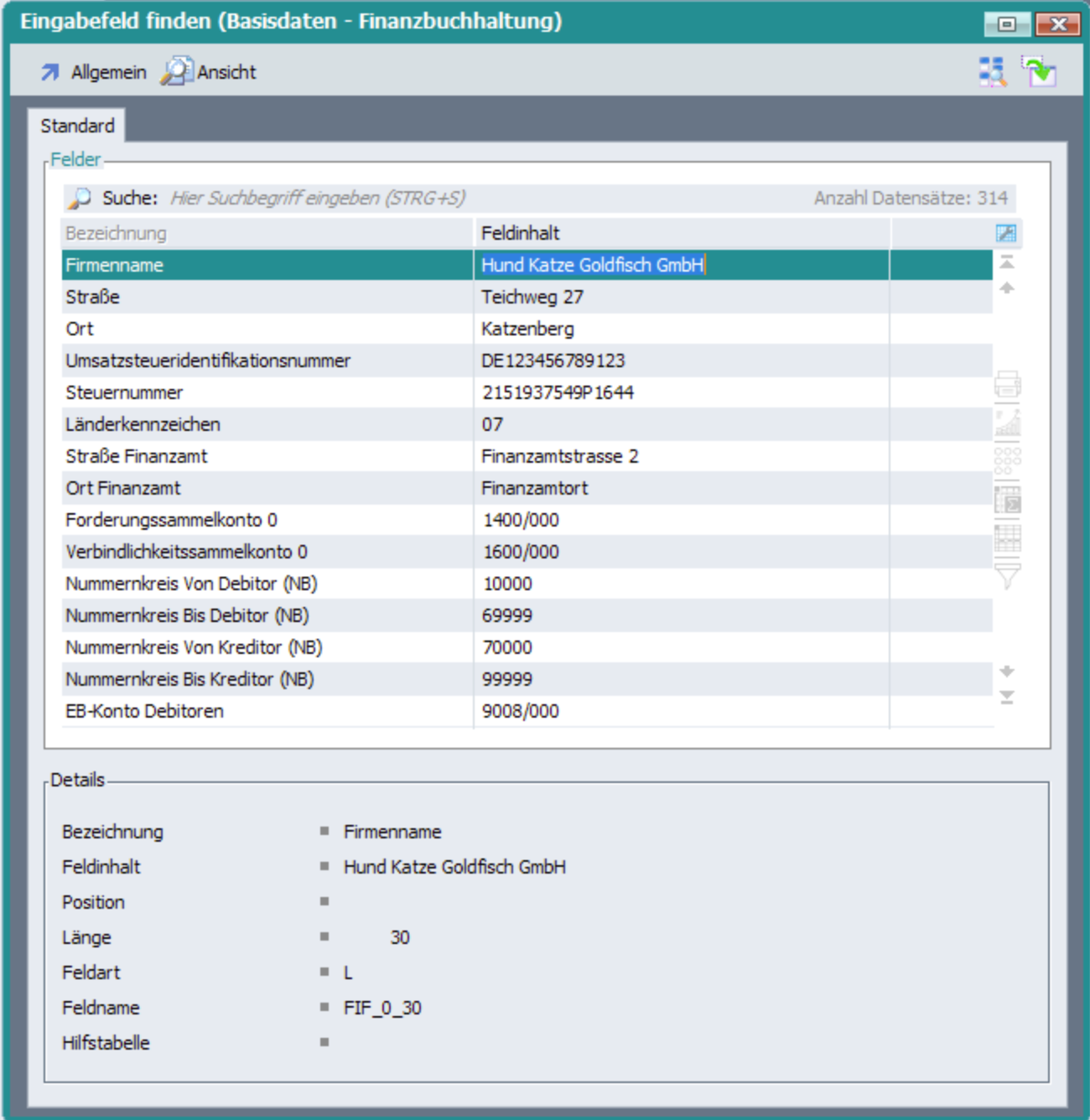This screenshot has height=1120, width=1090.
Task: Open the Ansicht menu
Action: click(x=210, y=73)
